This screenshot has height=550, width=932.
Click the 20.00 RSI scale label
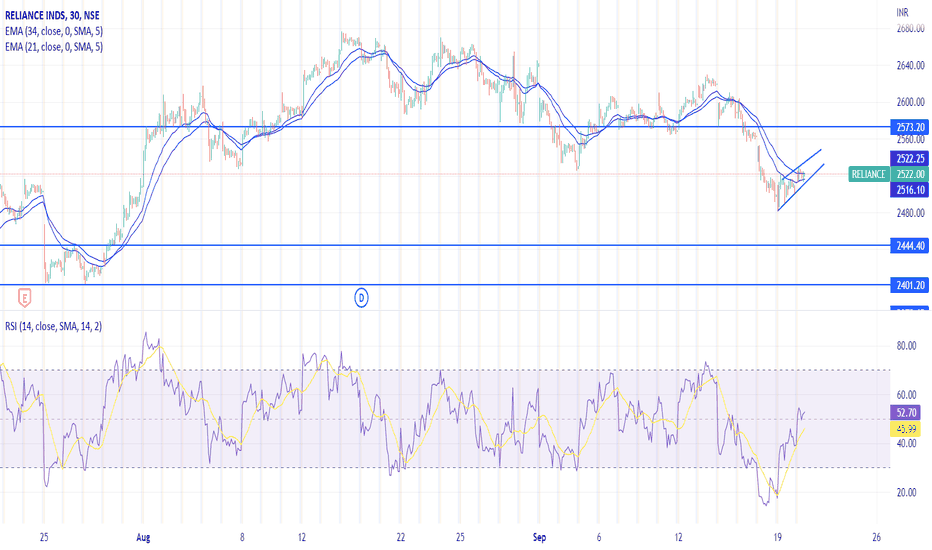tap(906, 492)
